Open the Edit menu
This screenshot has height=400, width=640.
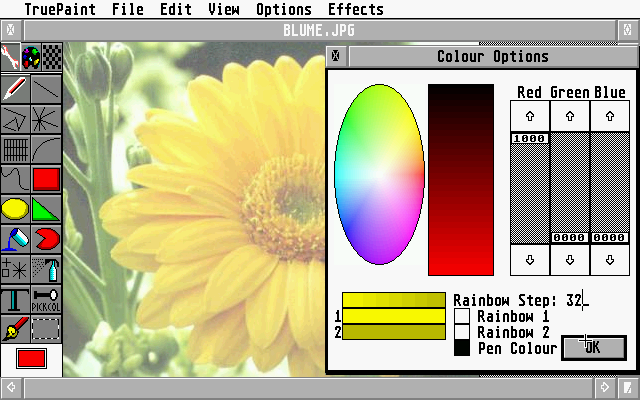click(176, 9)
